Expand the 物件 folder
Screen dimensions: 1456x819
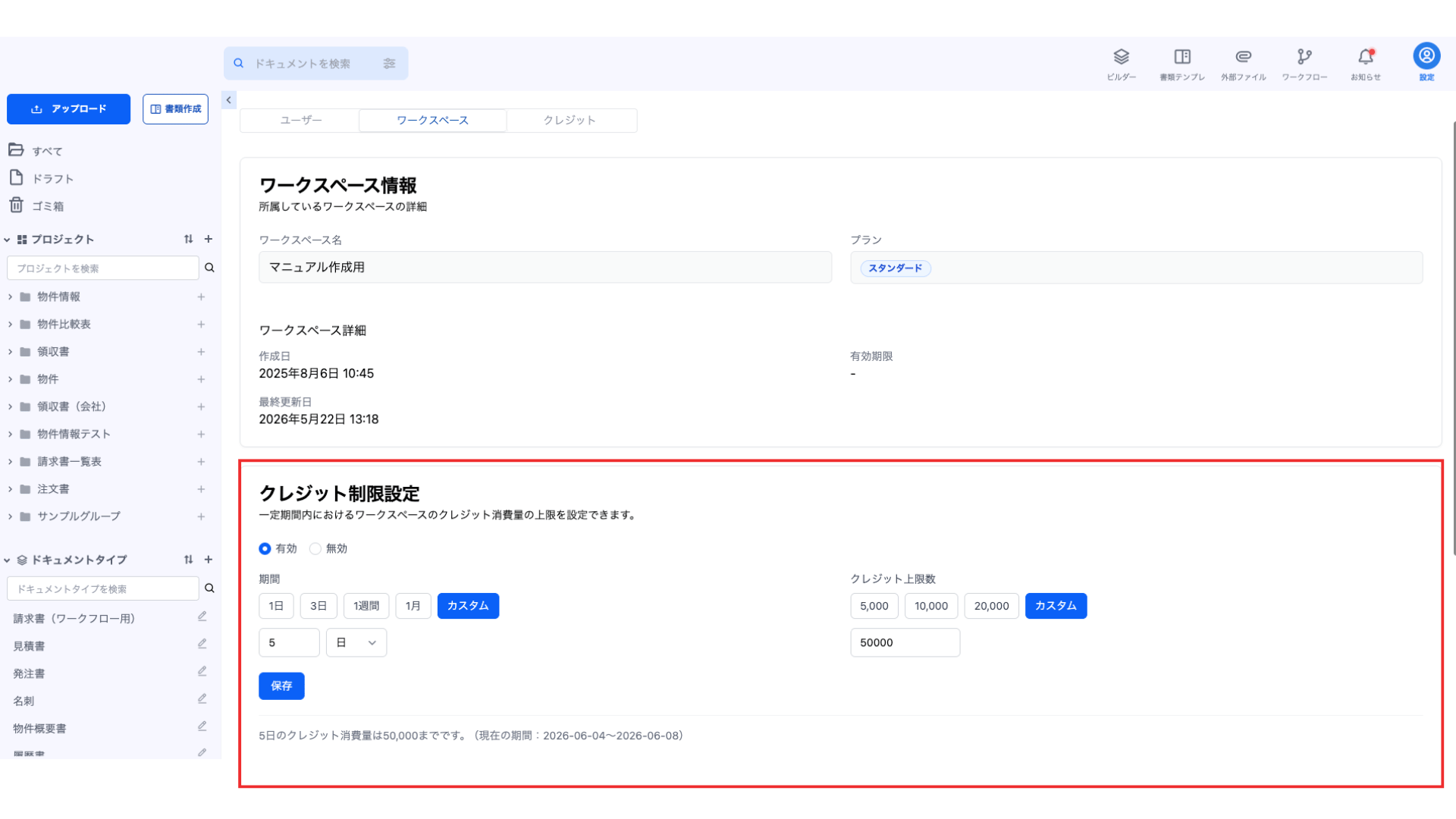tap(10, 379)
